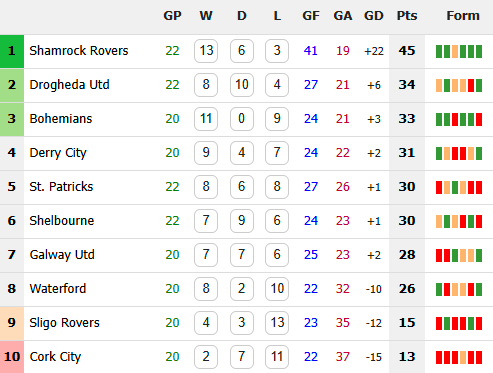The width and height of the screenshot is (493, 373).
Task: Click Waterford losses box showing 10
Action: pos(277,289)
